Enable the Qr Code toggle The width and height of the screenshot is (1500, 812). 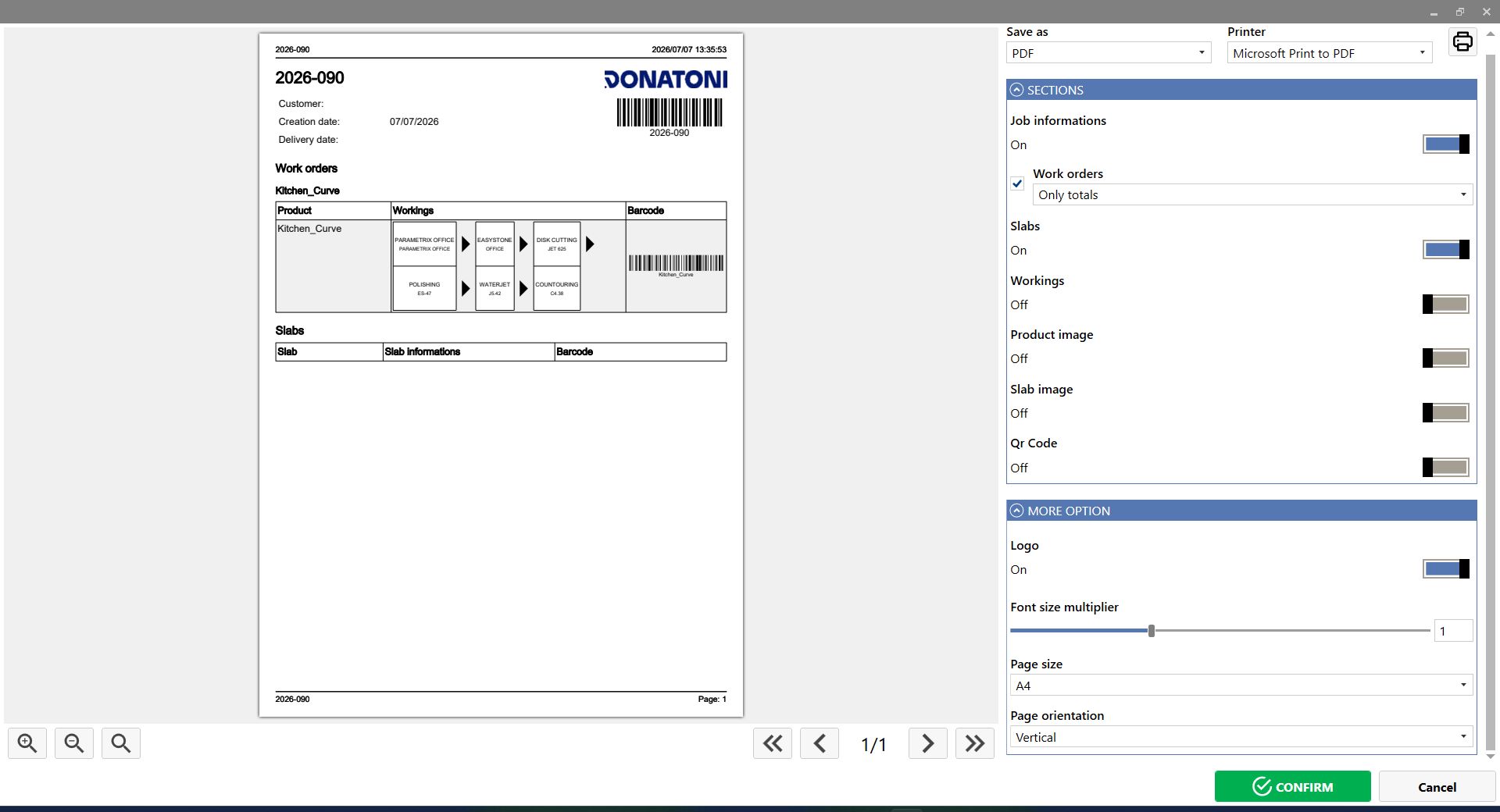point(1446,468)
